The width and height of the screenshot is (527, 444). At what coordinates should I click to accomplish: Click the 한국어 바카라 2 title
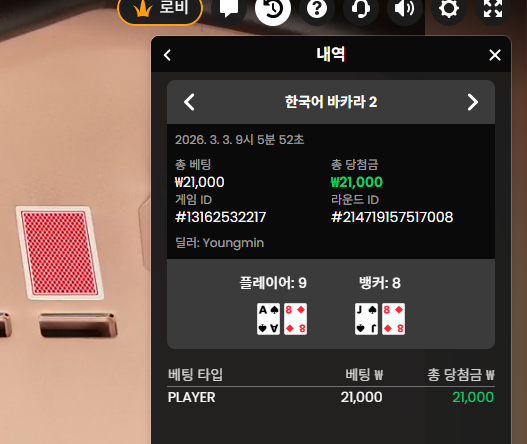(x=331, y=102)
